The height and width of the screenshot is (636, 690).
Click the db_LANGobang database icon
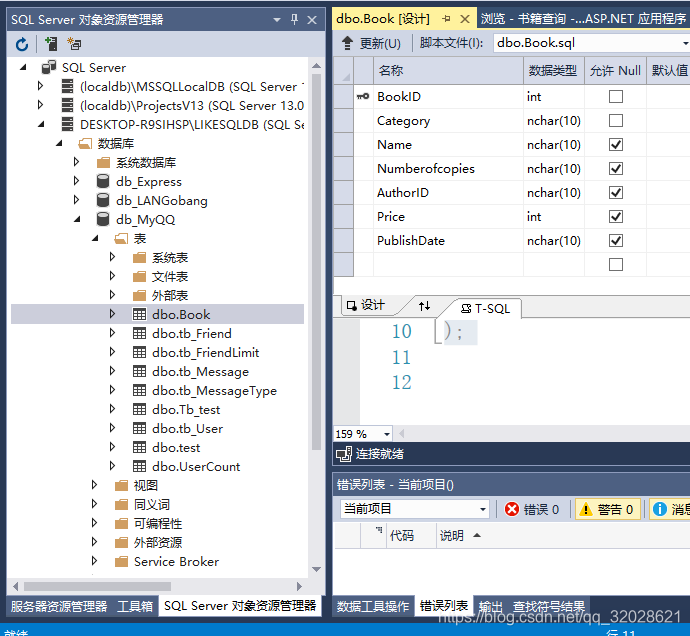tap(103, 200)
